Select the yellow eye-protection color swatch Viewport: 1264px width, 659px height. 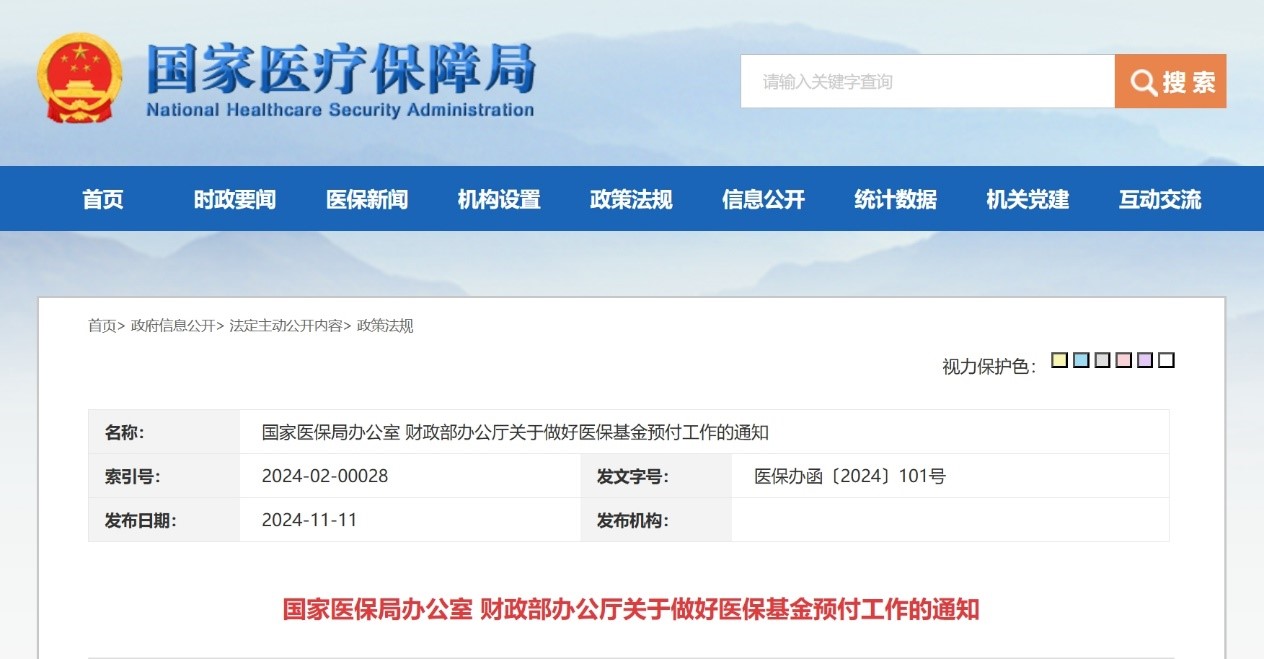coord(1060,360)
